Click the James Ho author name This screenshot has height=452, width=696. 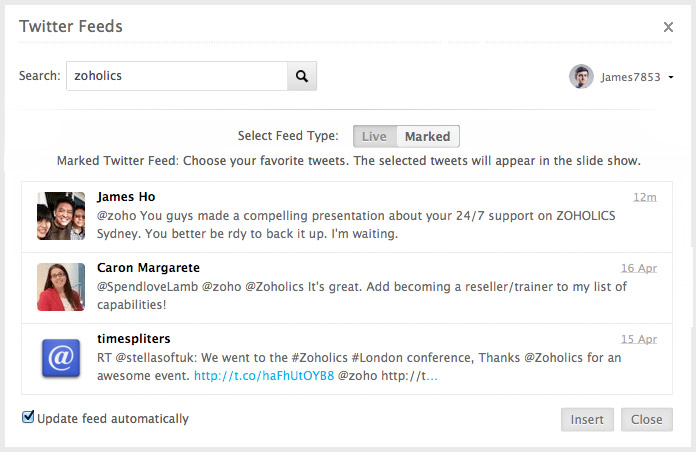click(x=126, y=197)
